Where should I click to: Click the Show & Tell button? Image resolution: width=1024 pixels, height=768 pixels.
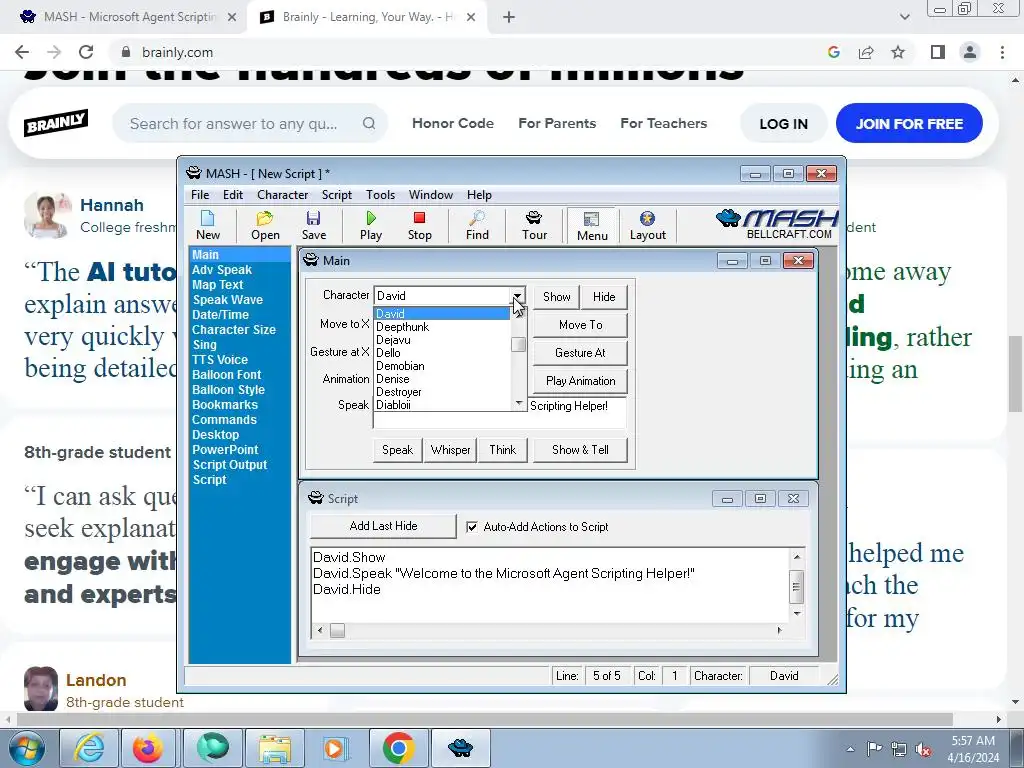click(580, 450)
